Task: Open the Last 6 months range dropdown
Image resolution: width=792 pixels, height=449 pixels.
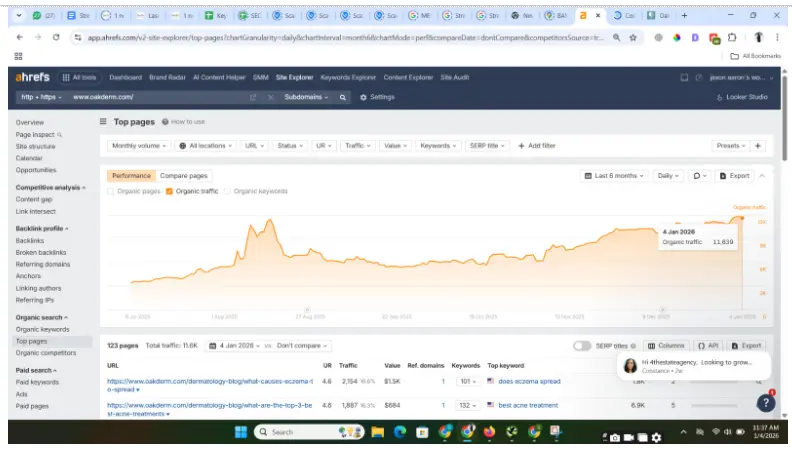Action: click(x=614, y=176)
